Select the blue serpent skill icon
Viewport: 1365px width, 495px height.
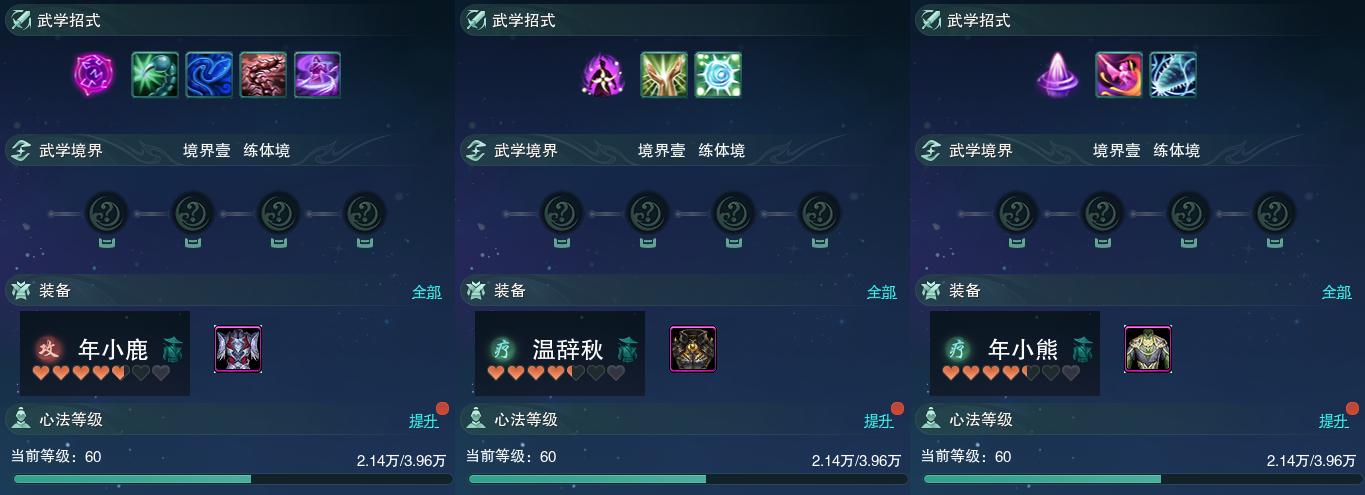pos(209,75)
